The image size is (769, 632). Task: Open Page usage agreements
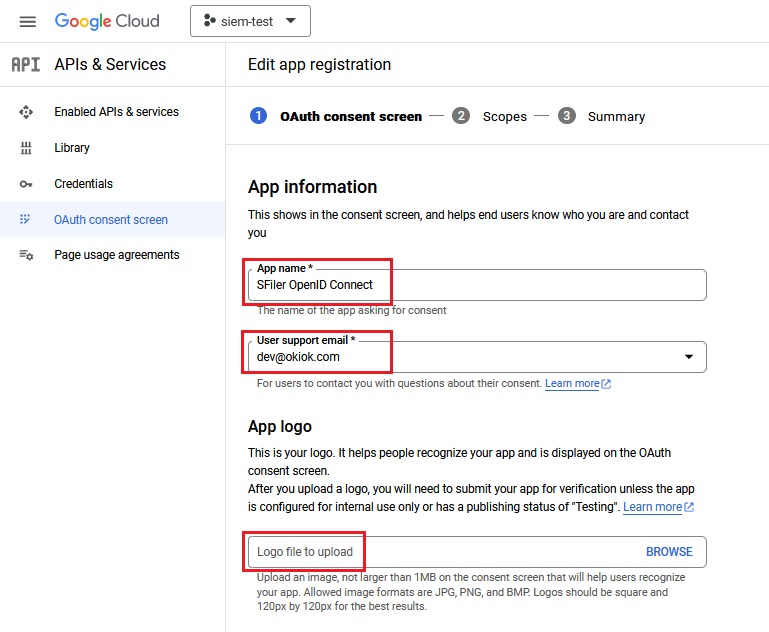coord(117,255)
